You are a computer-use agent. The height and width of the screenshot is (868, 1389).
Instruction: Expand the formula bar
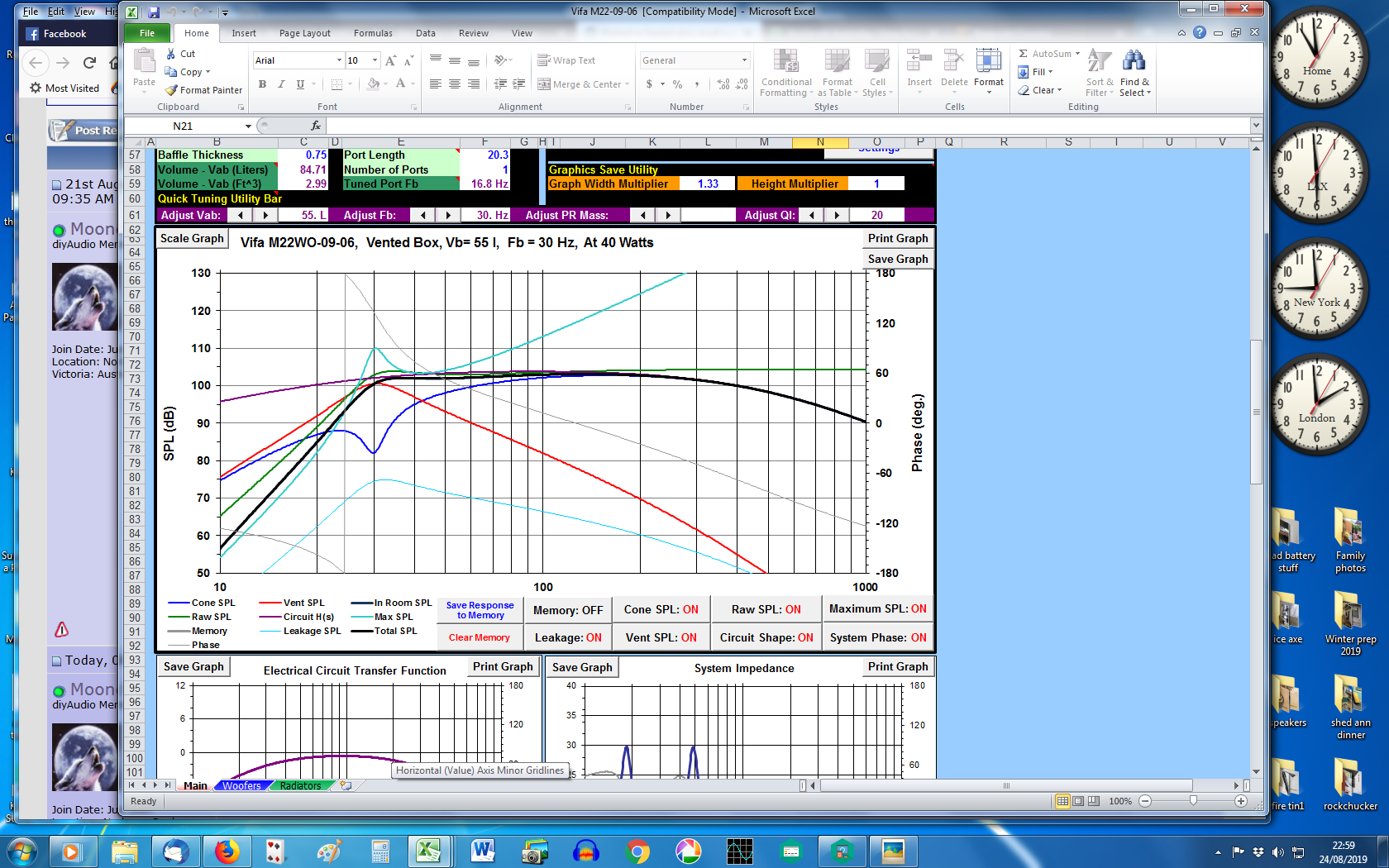click(1256, 126)
